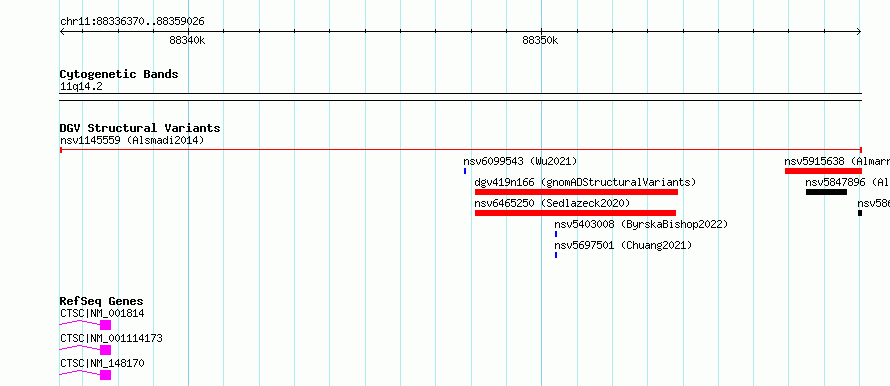Select the 11q14.2 cytogenetic band label
The width and height of the screenshot is (890, 386).
click(81, 86)
